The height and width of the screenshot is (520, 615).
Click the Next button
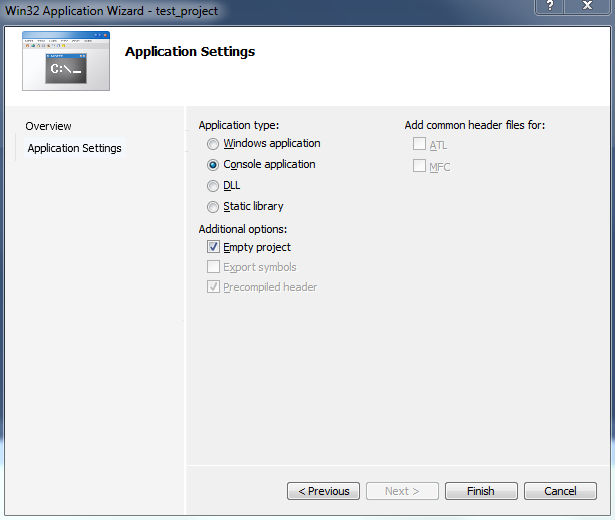coord(401,491)
